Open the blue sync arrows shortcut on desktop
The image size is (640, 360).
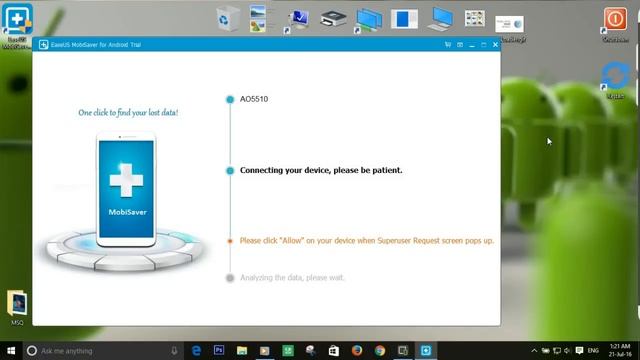tap(615, 80)
